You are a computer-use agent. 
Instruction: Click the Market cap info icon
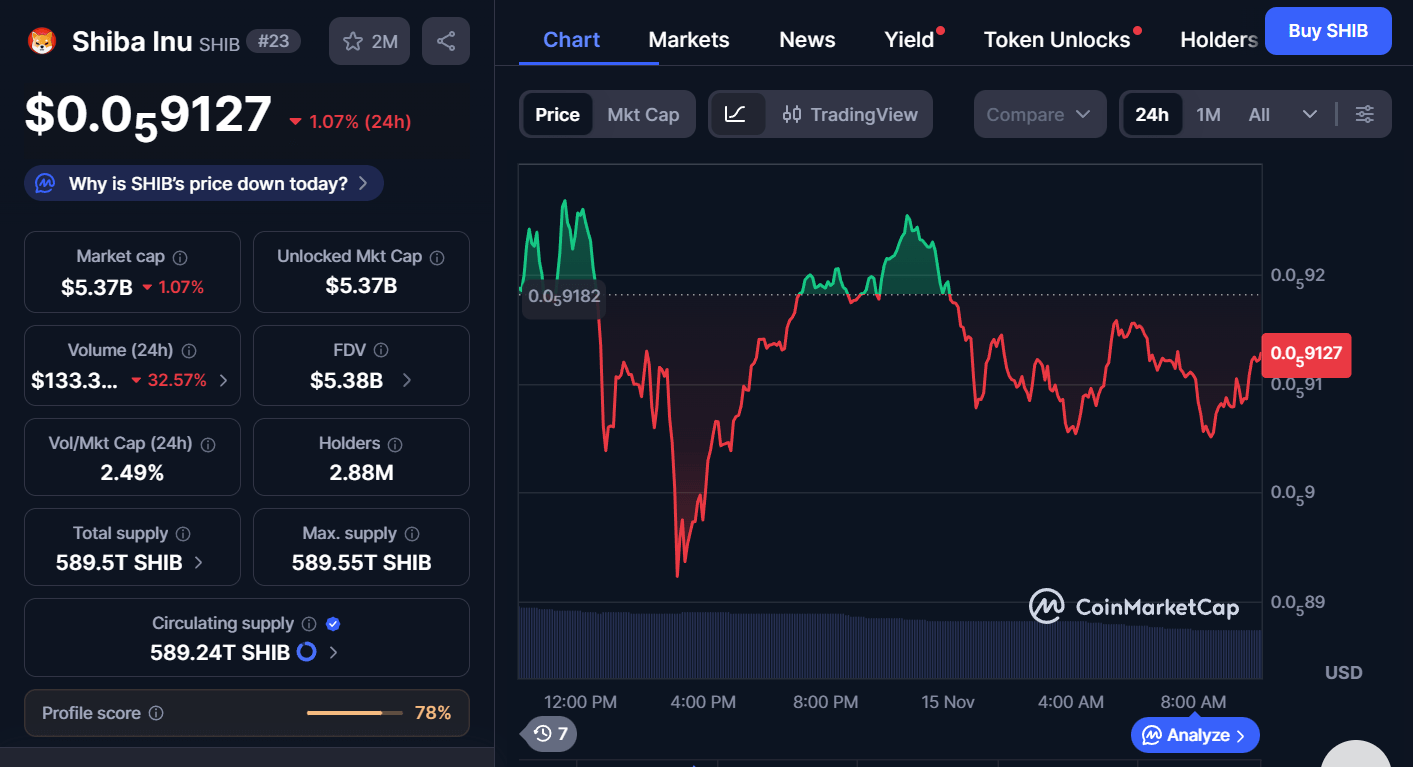[180, 257]
